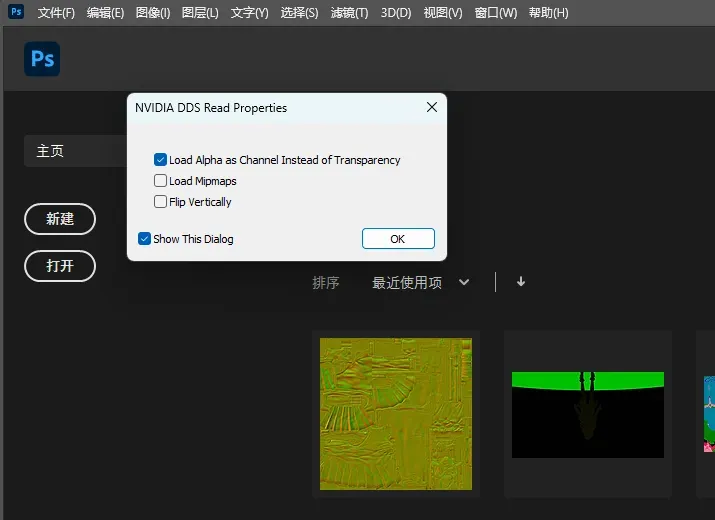715x520 pixels.
Task: Close the NVIDIA DDS Read Properties dialog
Action: point(432,108)
